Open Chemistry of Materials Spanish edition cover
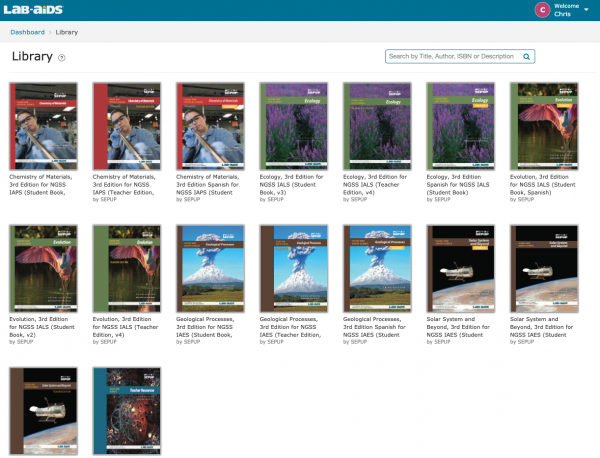 (x=208, y=126)
